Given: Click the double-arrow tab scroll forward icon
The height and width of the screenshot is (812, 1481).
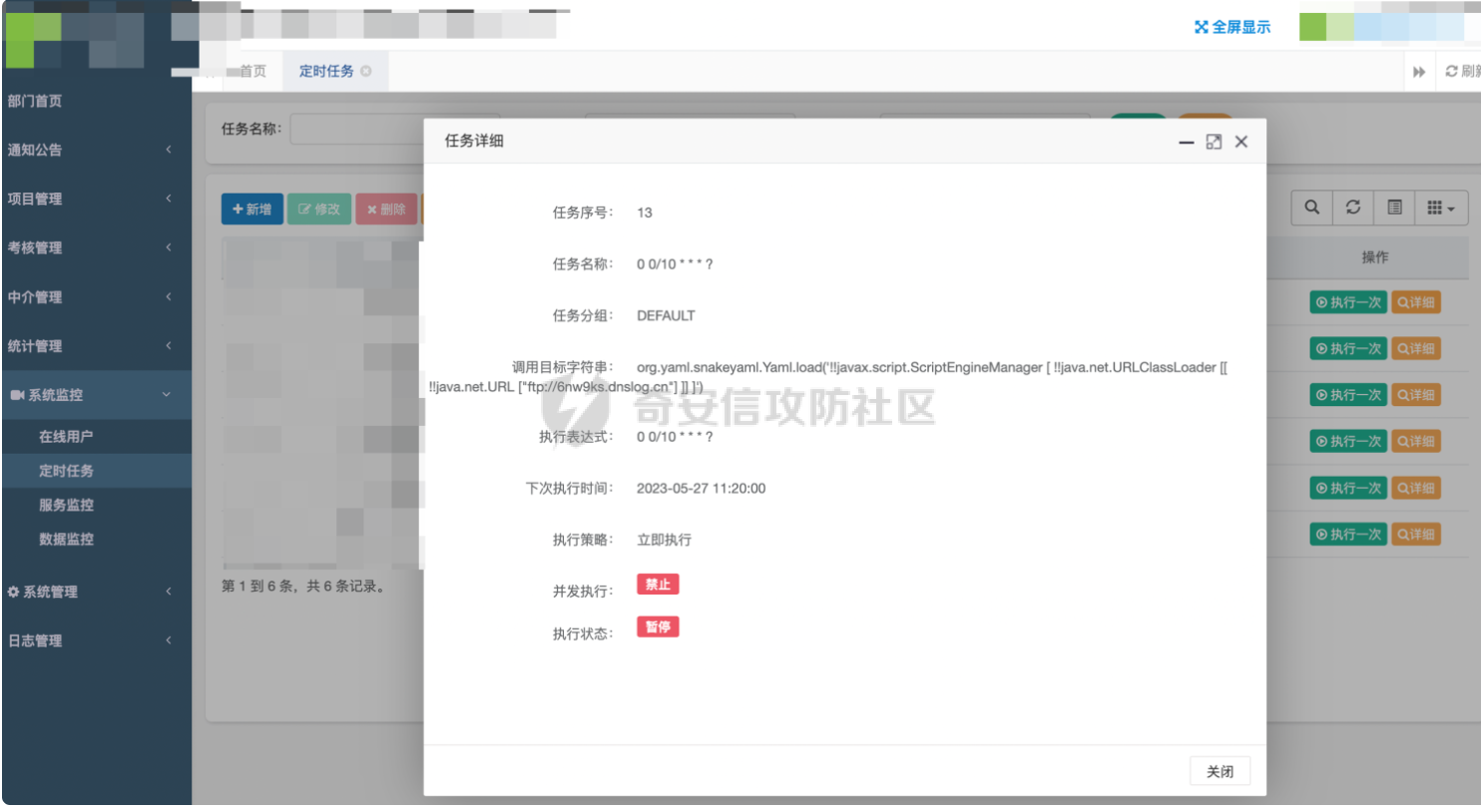Looking at the screenshot, I should [x=1419, y=72].
